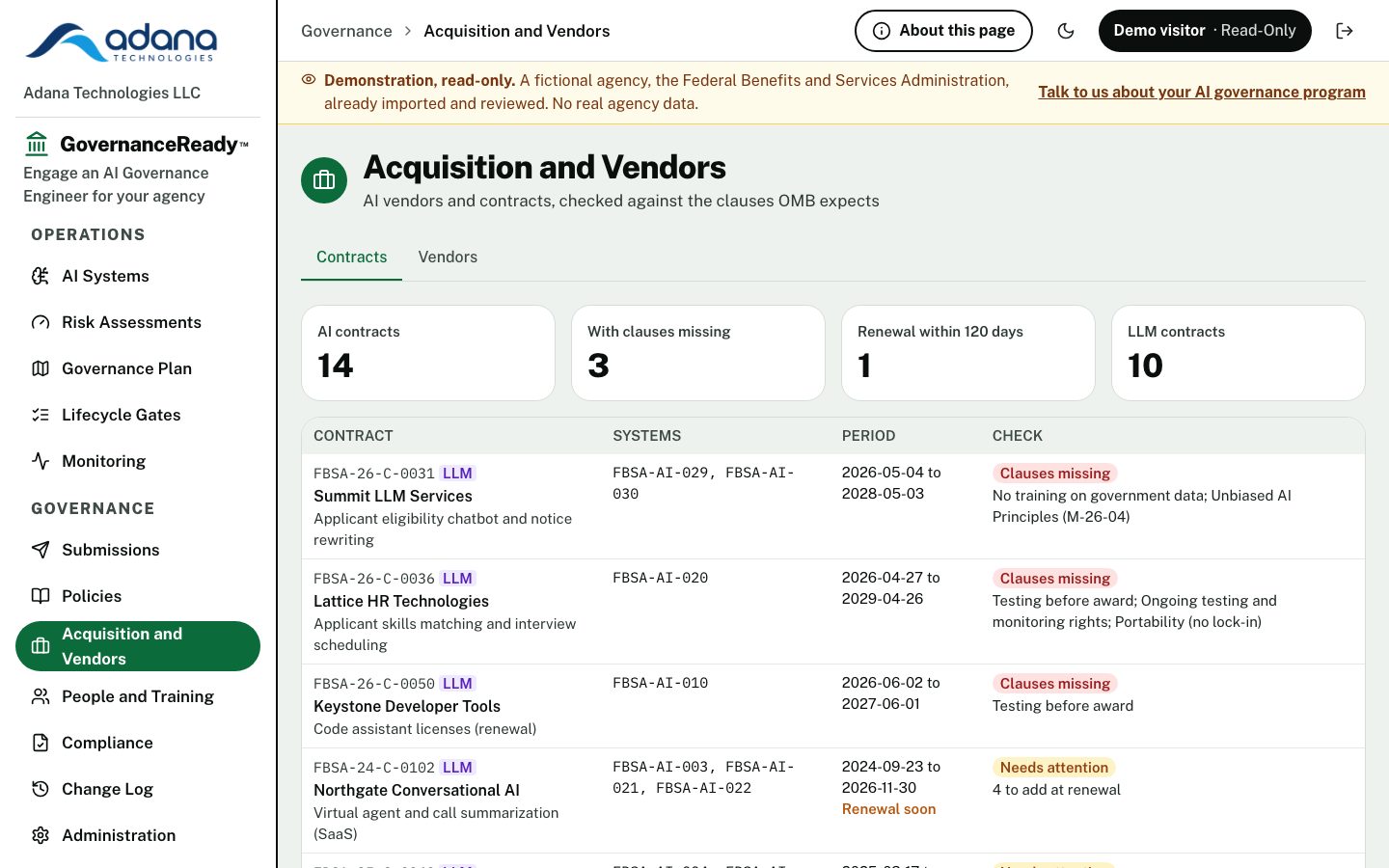Click the Risk Assessments gauge icon
This screenshot has width=1389, height=868.
pos(41,322)
